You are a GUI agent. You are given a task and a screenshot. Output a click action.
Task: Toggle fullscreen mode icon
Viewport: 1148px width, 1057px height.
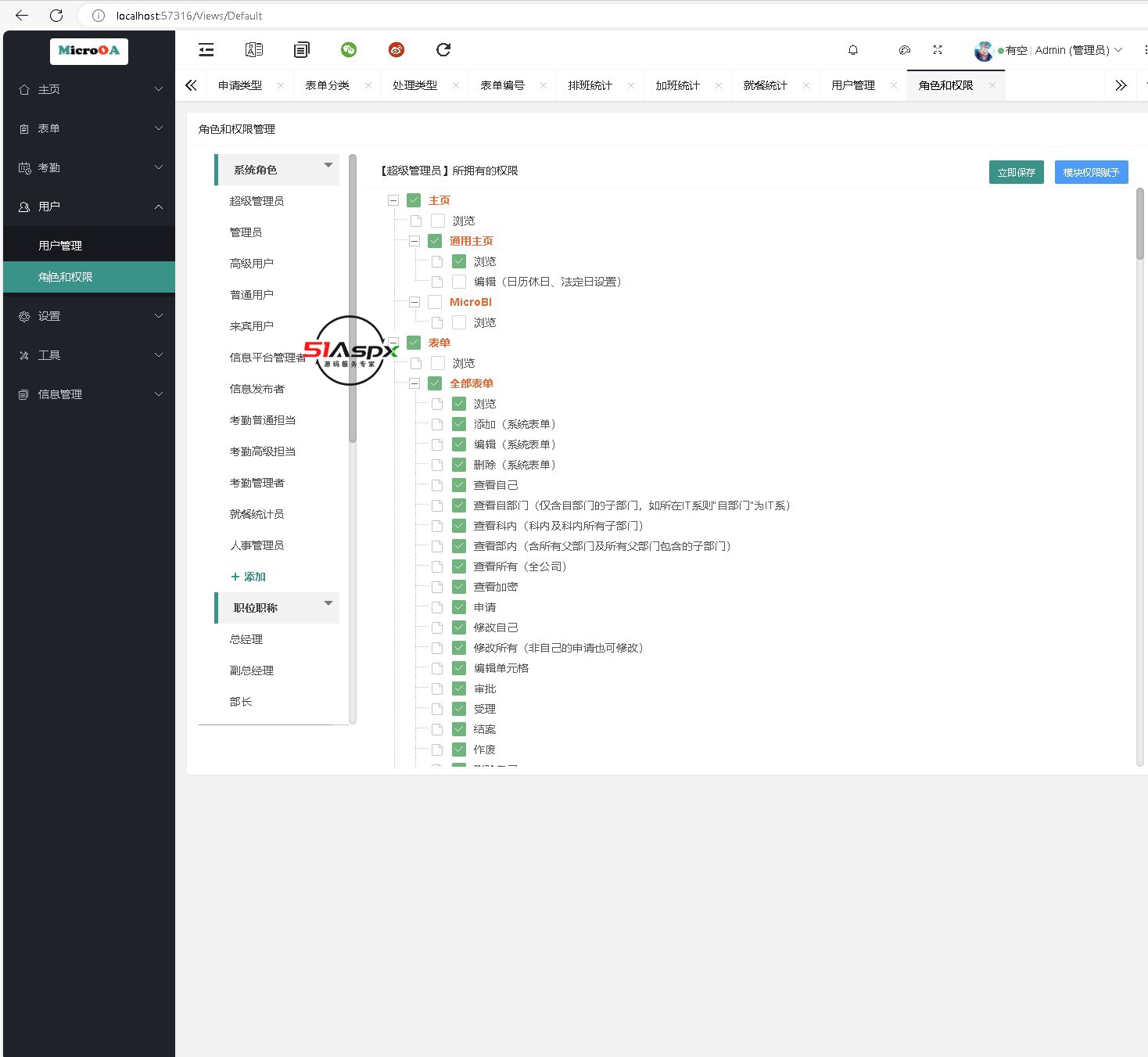(x=938, y=50)
